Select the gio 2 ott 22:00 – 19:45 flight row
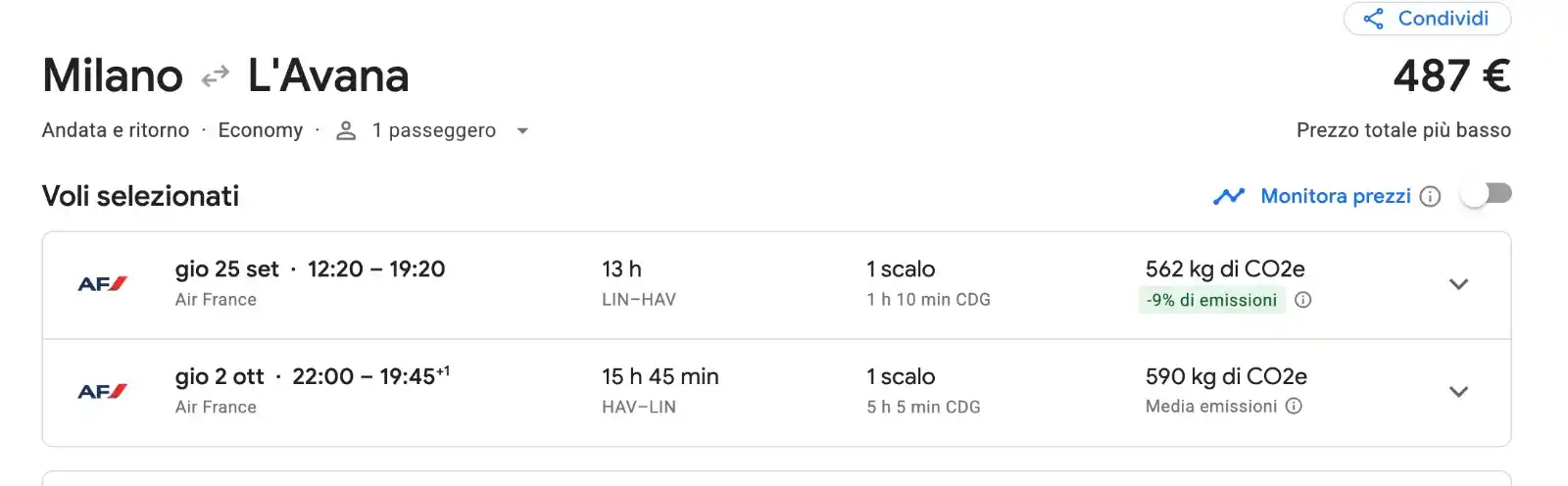This screenshot has width=1568, height=486. pos(776,393)
